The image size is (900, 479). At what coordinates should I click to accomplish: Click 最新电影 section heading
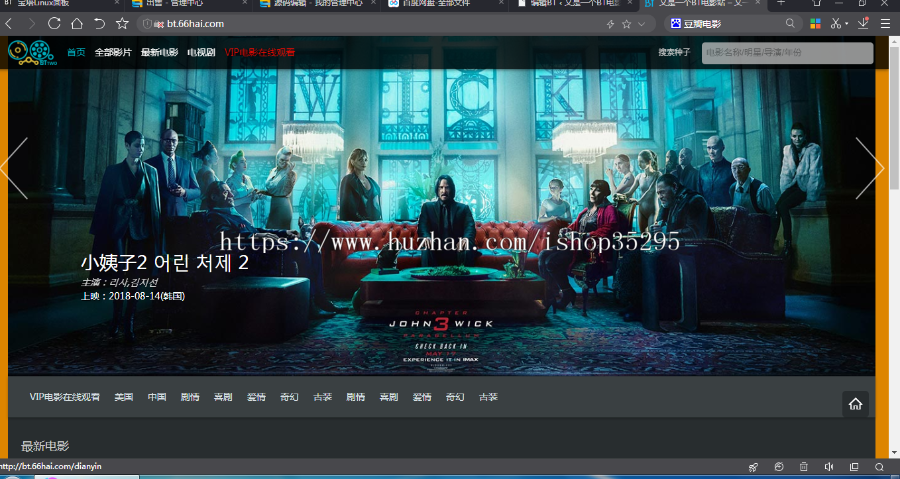coord(45,446)
